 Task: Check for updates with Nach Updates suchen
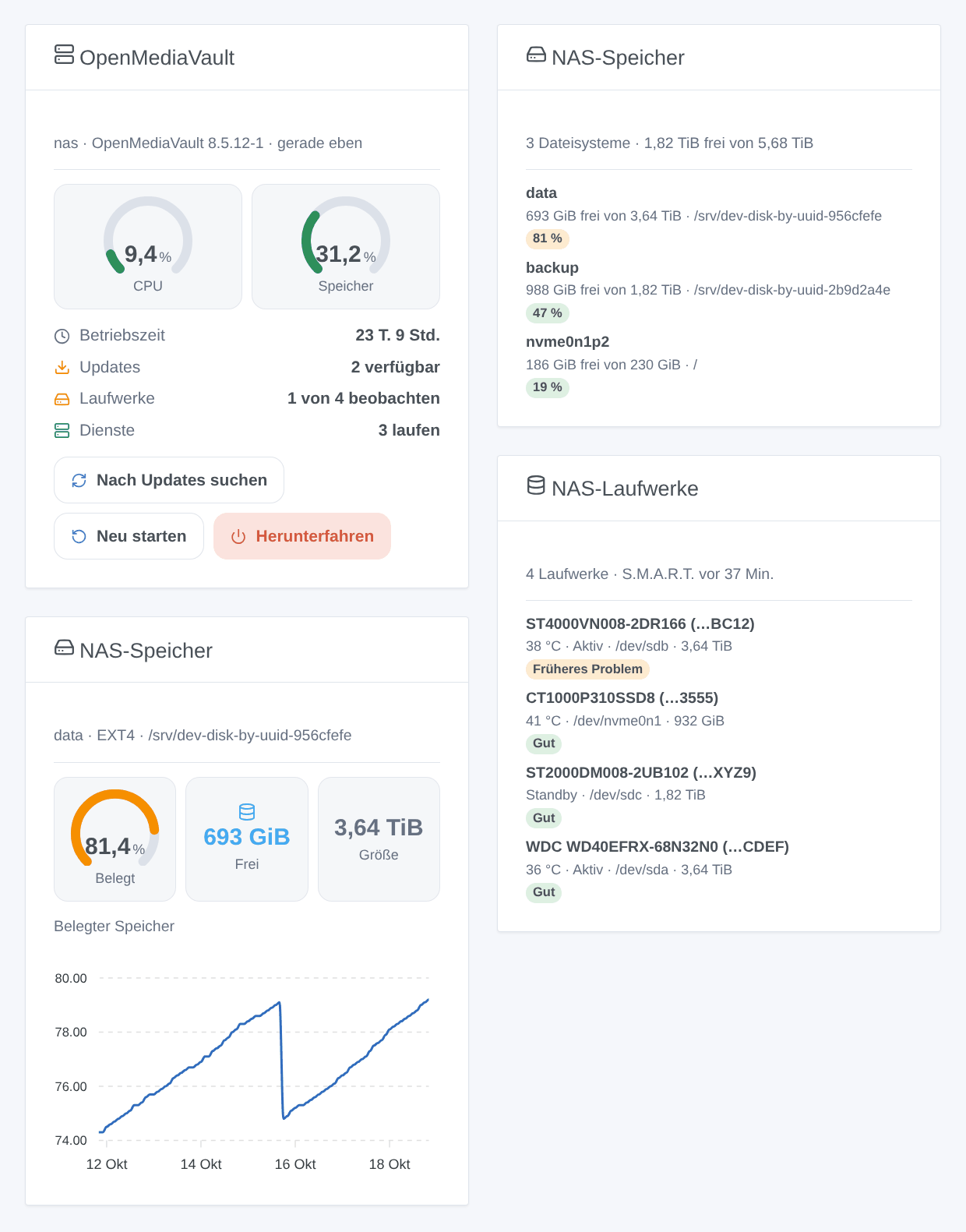click(169, 480)
